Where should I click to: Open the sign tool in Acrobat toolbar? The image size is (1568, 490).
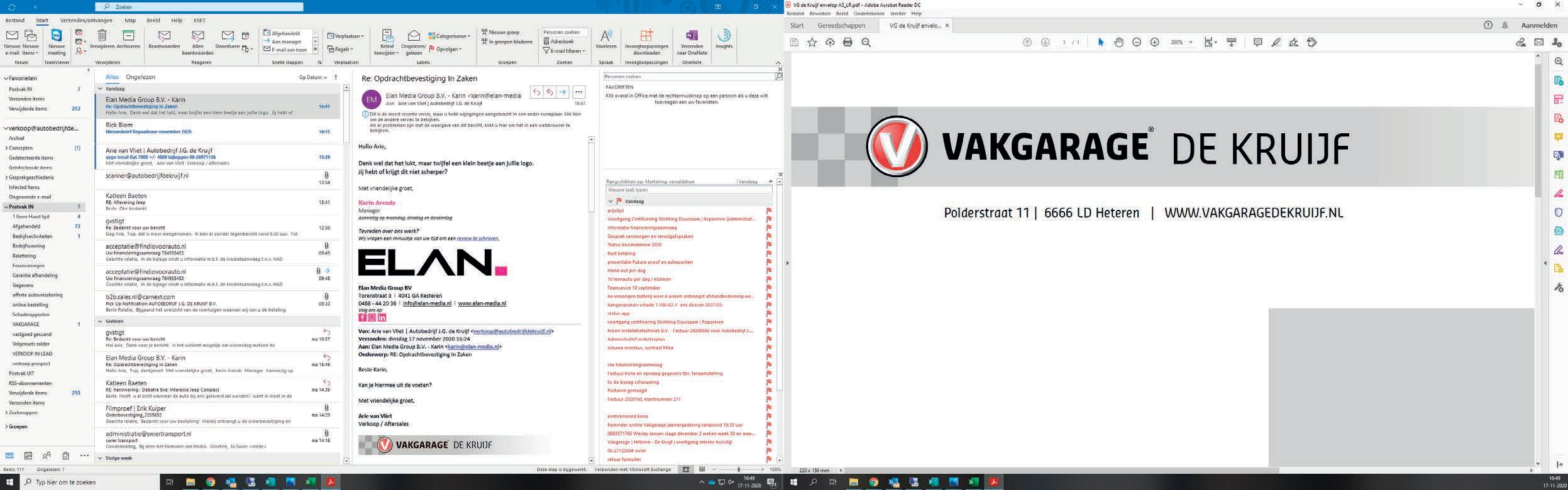(x=1294, y=42)
